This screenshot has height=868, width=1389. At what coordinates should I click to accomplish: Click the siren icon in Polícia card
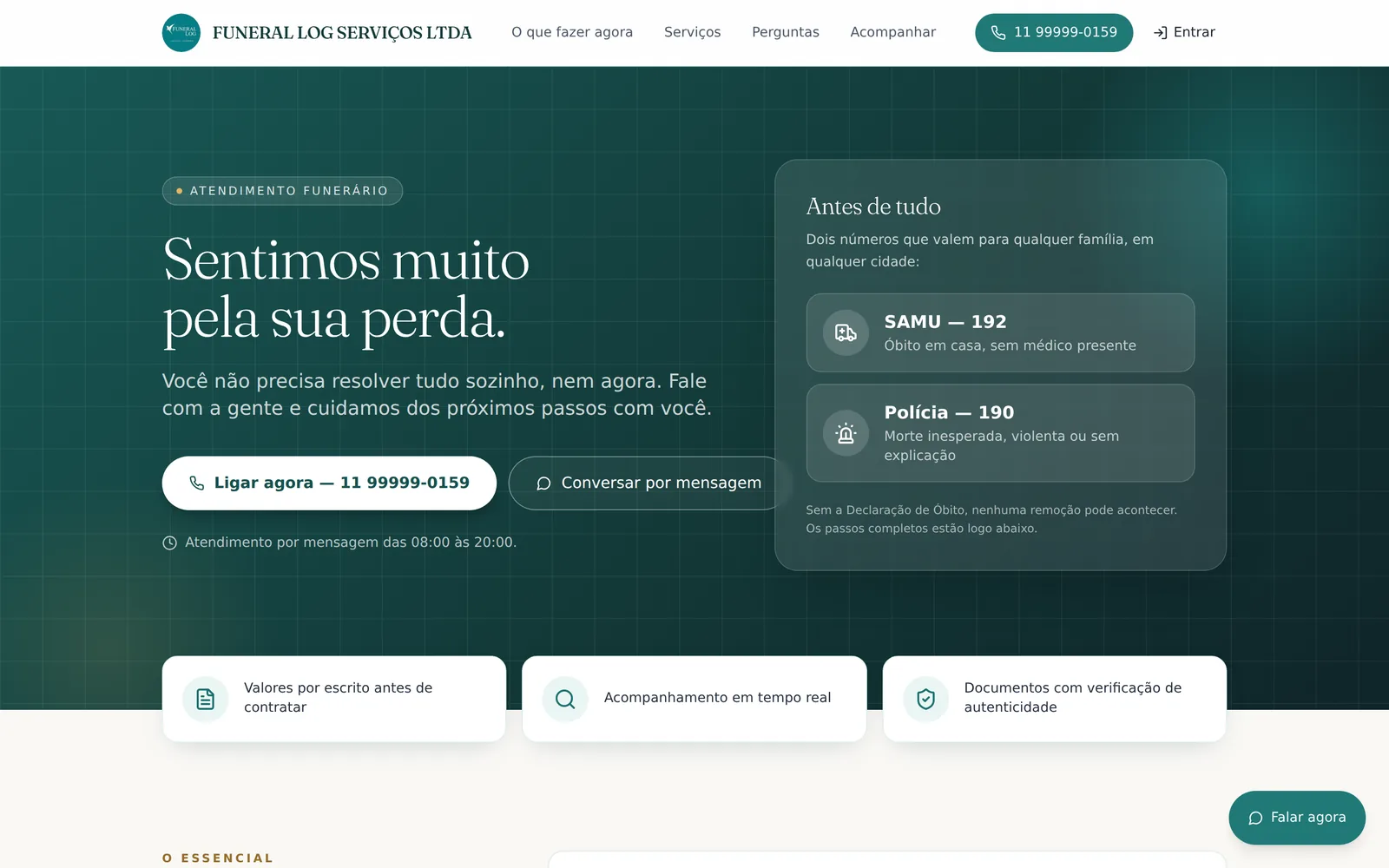click(846, 433)
